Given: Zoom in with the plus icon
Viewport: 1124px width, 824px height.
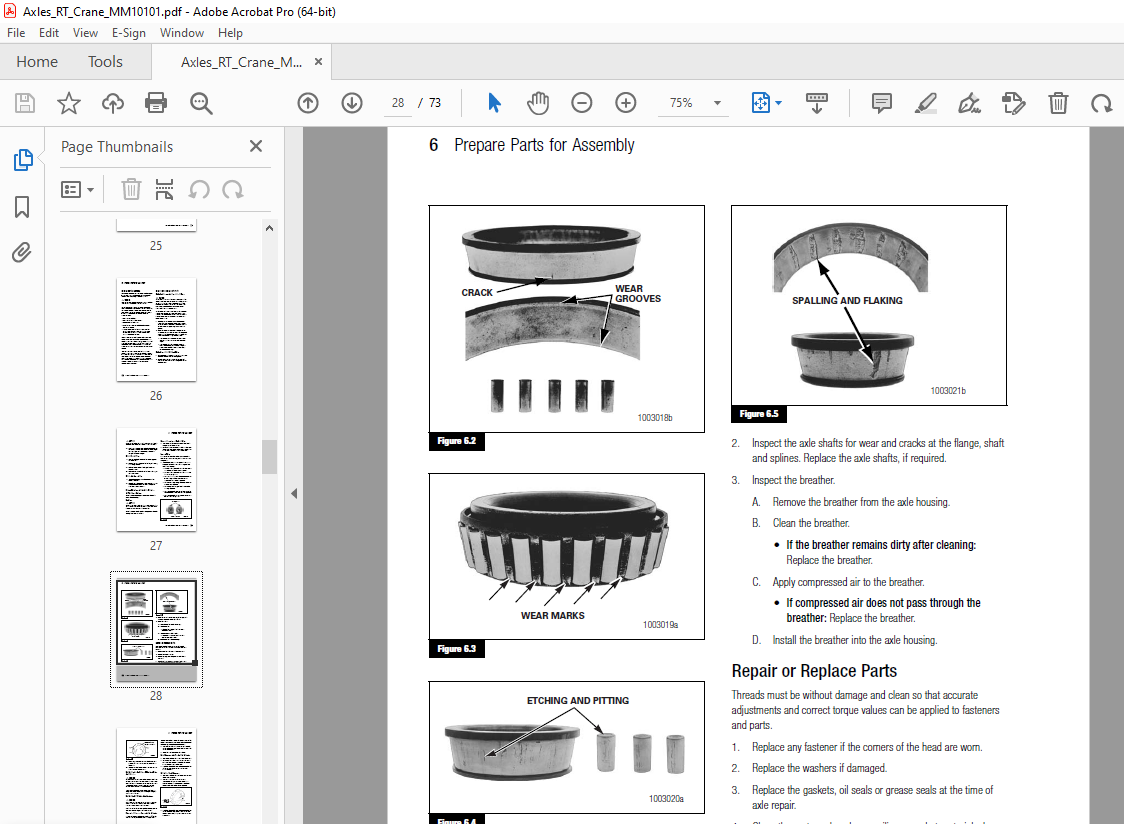Looking at the screenshot, I should pyautogui.click(x=626, y=103).
